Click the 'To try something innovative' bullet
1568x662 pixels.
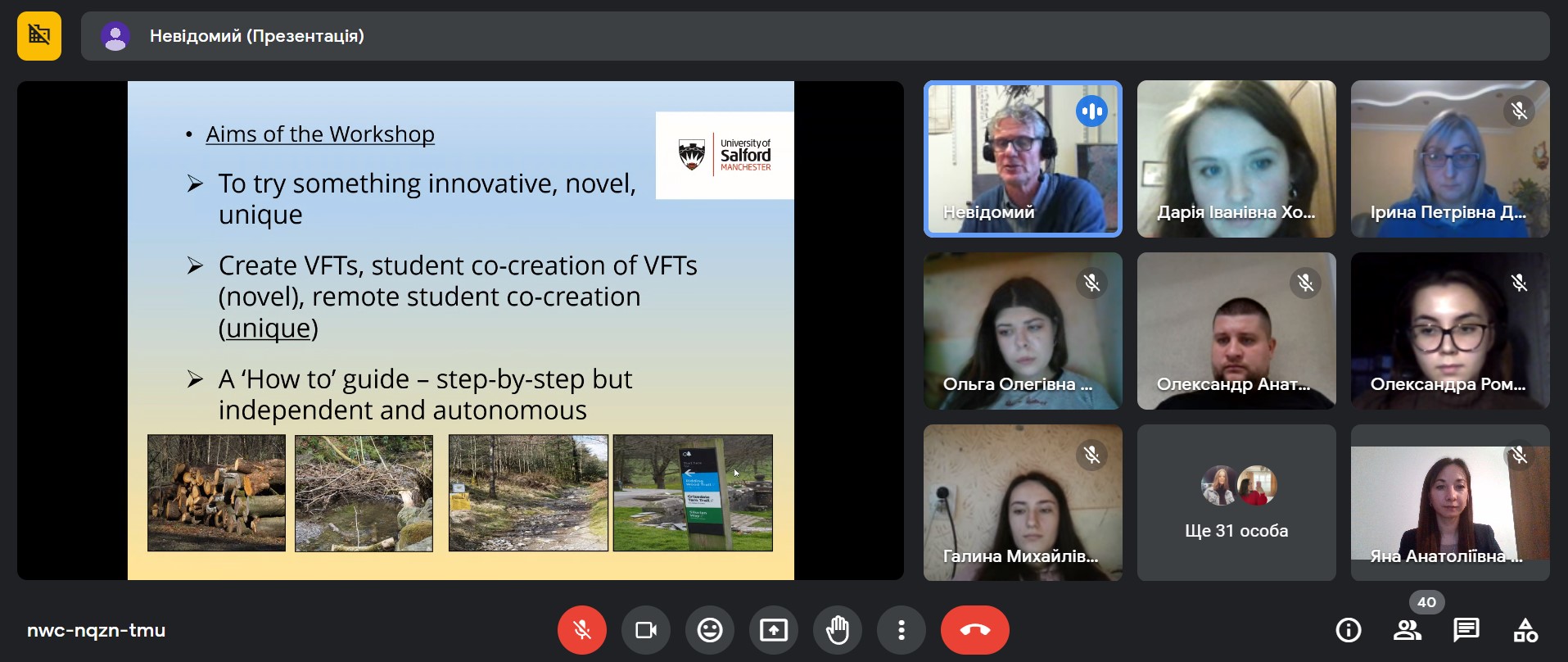pyautogui.click(x=427, y=198)
